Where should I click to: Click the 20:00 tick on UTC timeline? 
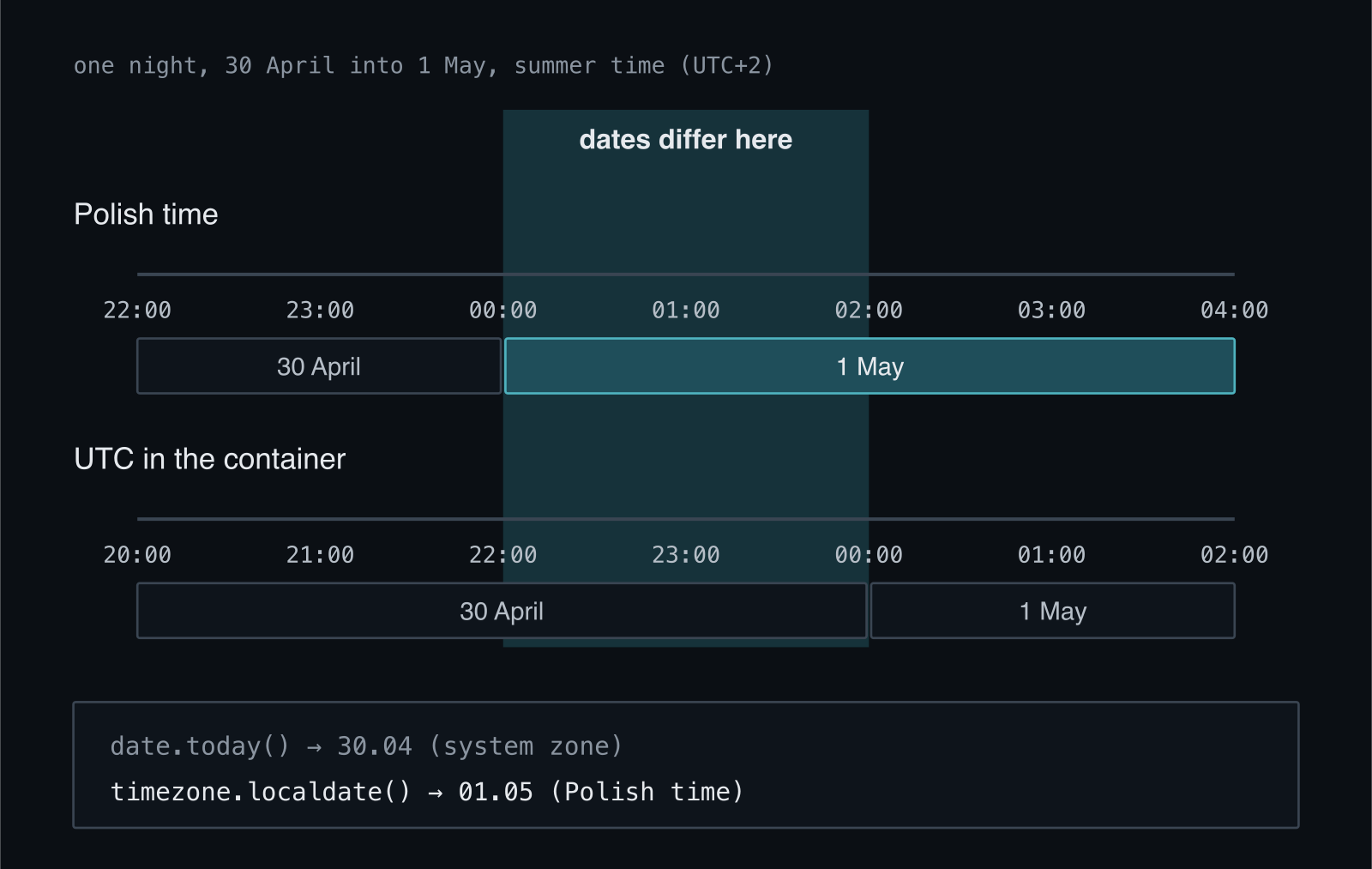click(x=137, y=555)
